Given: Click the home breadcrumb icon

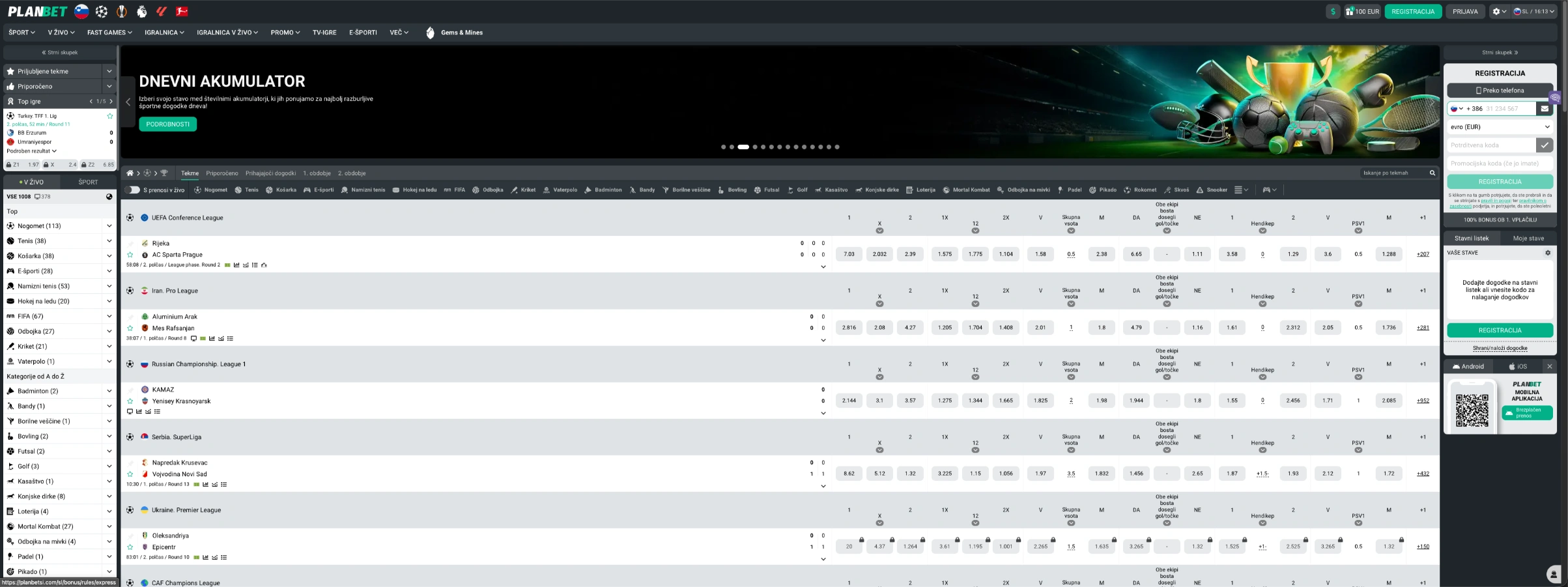Looking at the screenshot, I should point(130,173).
